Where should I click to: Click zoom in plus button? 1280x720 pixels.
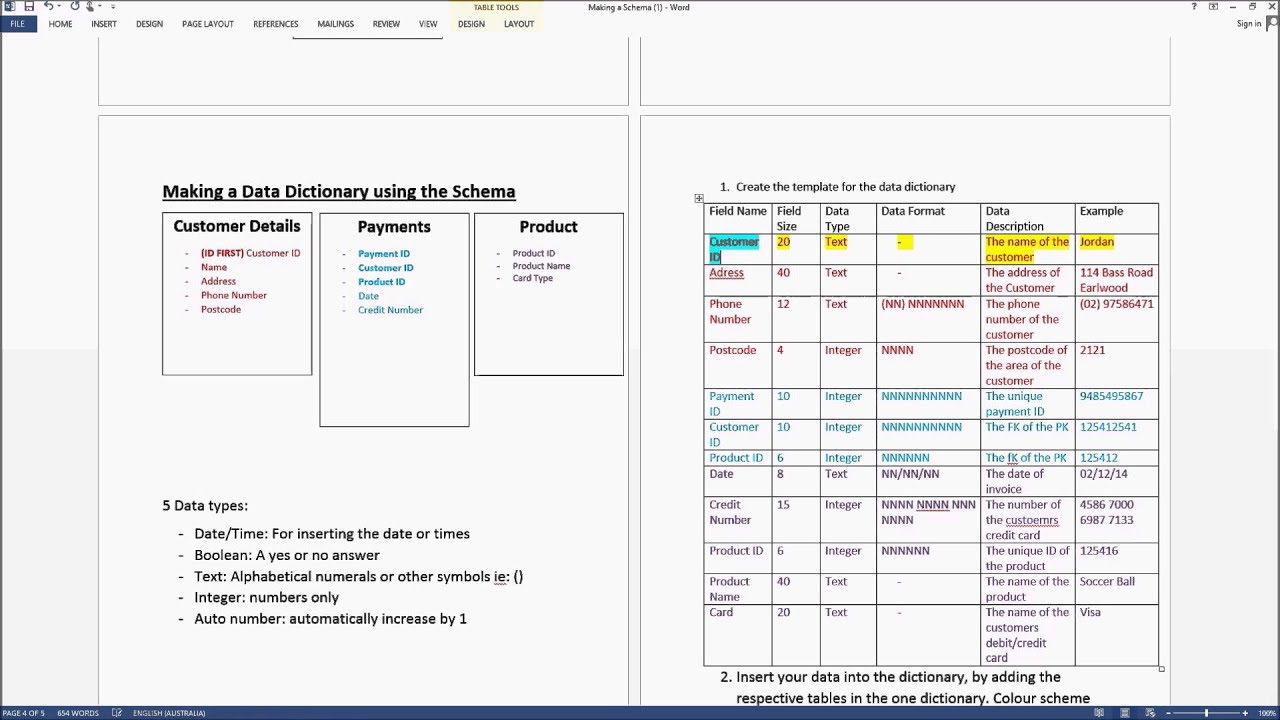(1245, 713)
